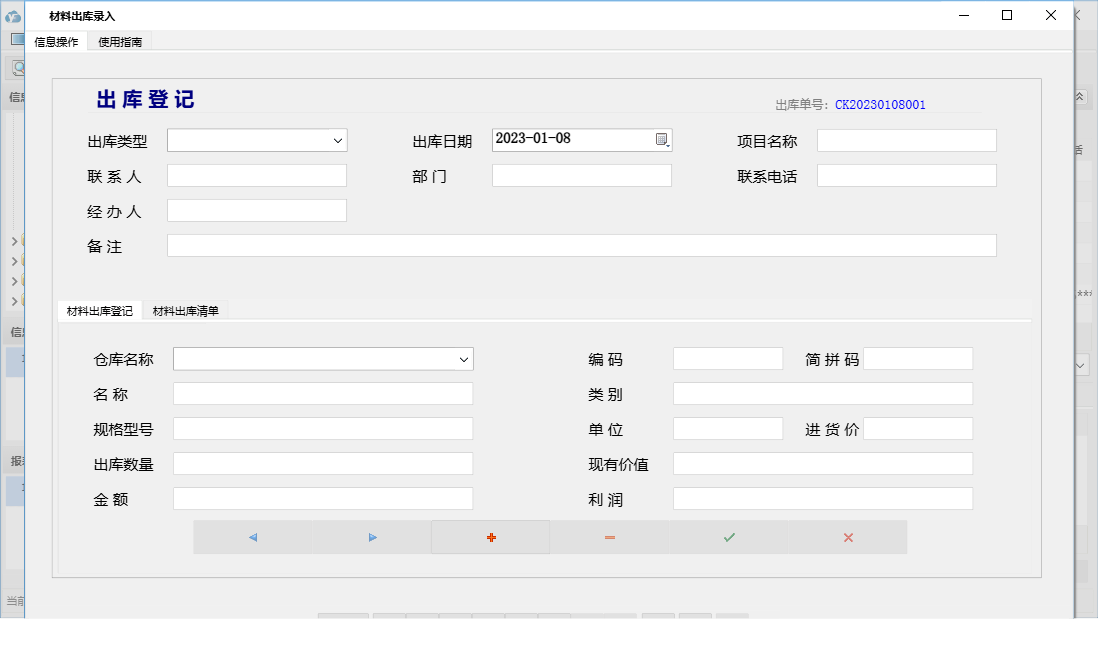
Task: Click the 备注 remarks field
Action: coord(581,246)
